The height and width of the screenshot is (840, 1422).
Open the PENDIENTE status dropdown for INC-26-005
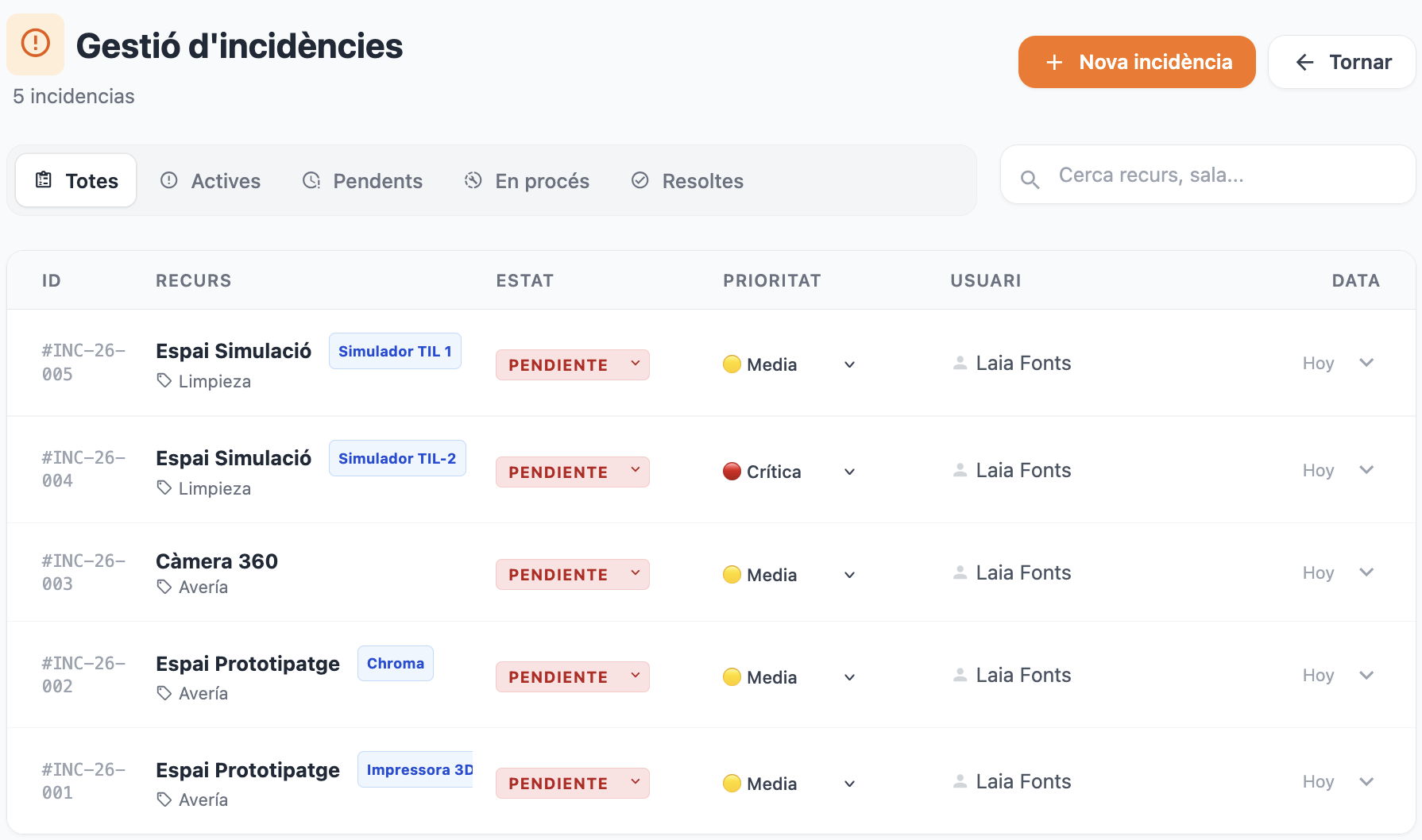573,365
